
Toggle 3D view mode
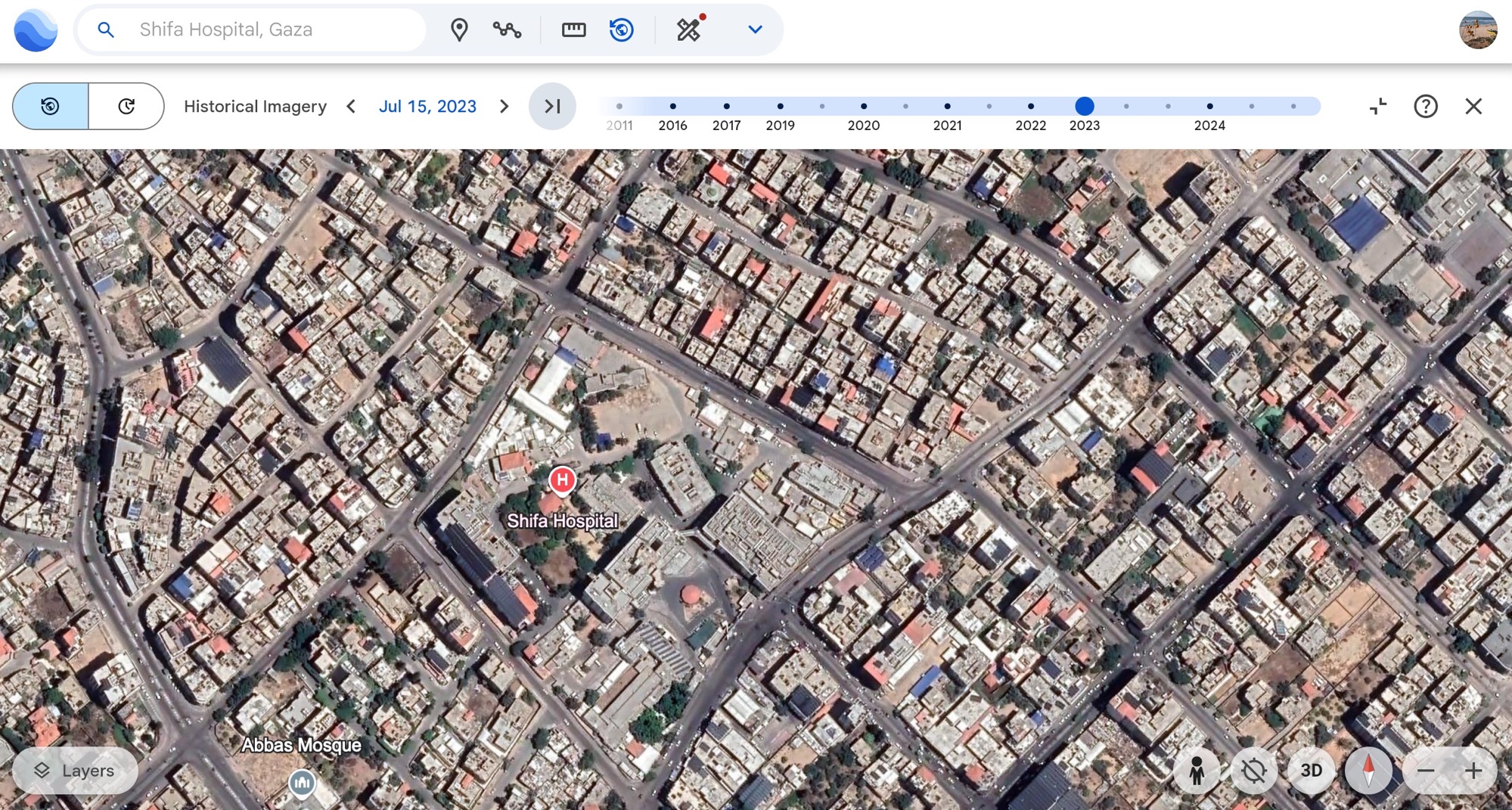[1311, 771]
